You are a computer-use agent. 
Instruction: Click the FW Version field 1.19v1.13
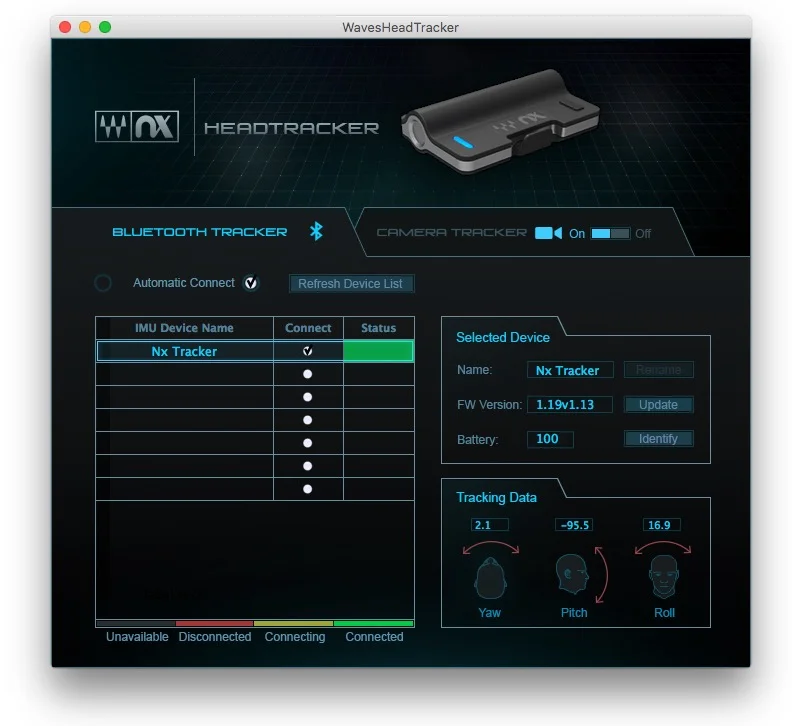(x=570, y=405)
